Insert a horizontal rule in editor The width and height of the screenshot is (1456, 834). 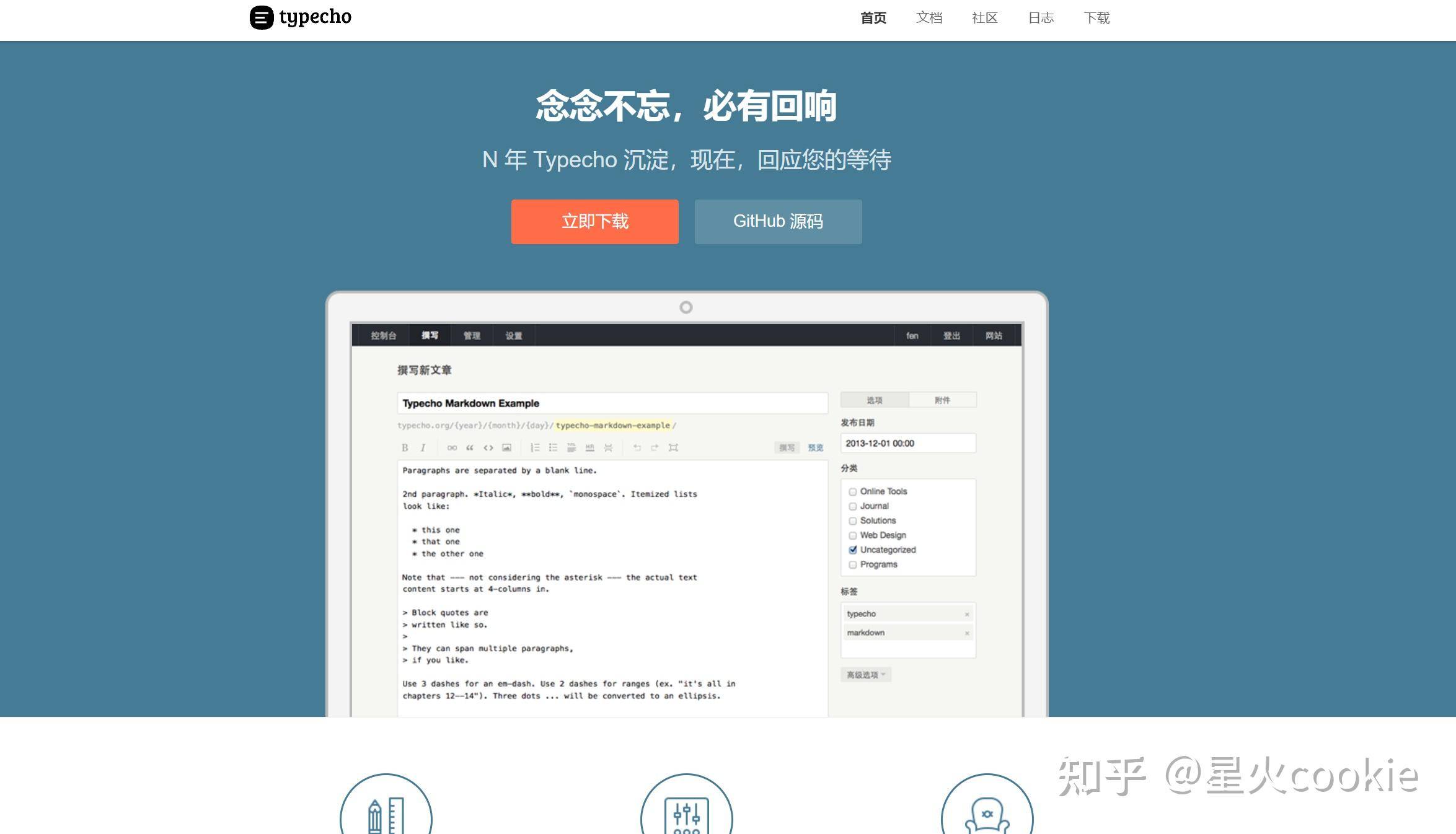589,447
